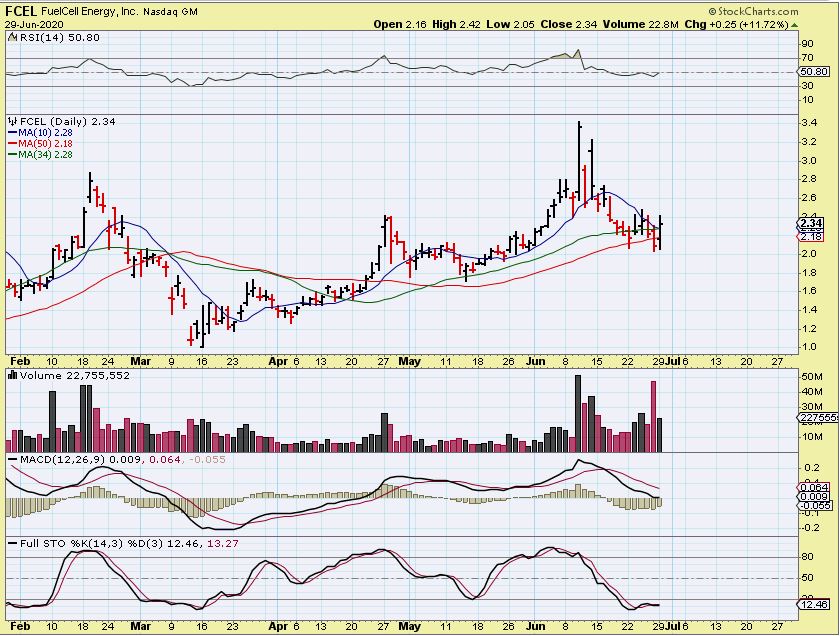Click the RSI(14) 50.80 indicator label

[x=59, y=38]
